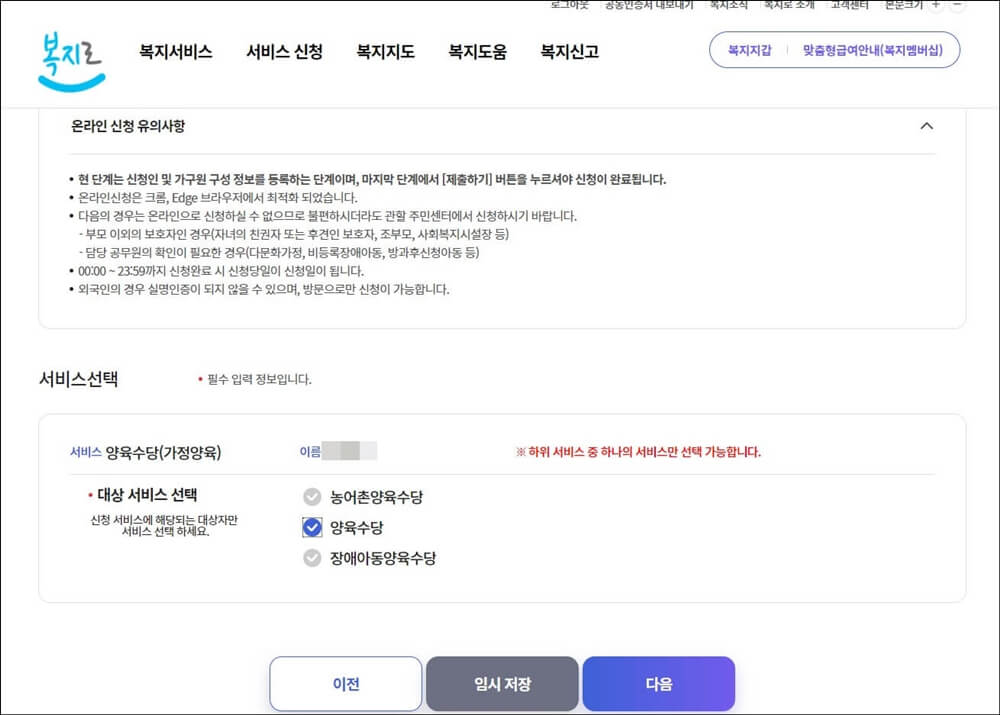1000x715 pixels.
Task: Click the 이전 button
Action: pos(345,683)
